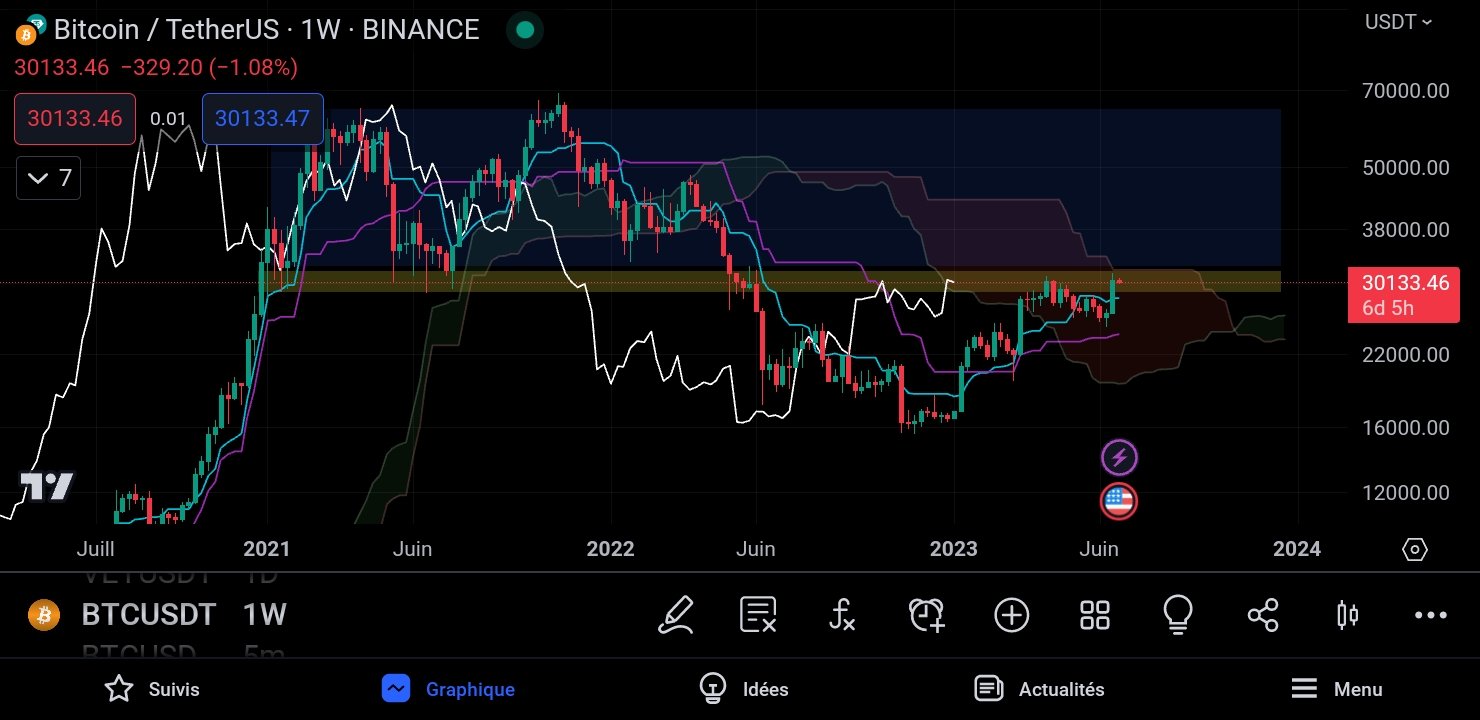Image resolution: width=1480 pixels, height=720 pixels.
Task: Expand the collapsed indicators list showing 7
Action: point(49,179)
